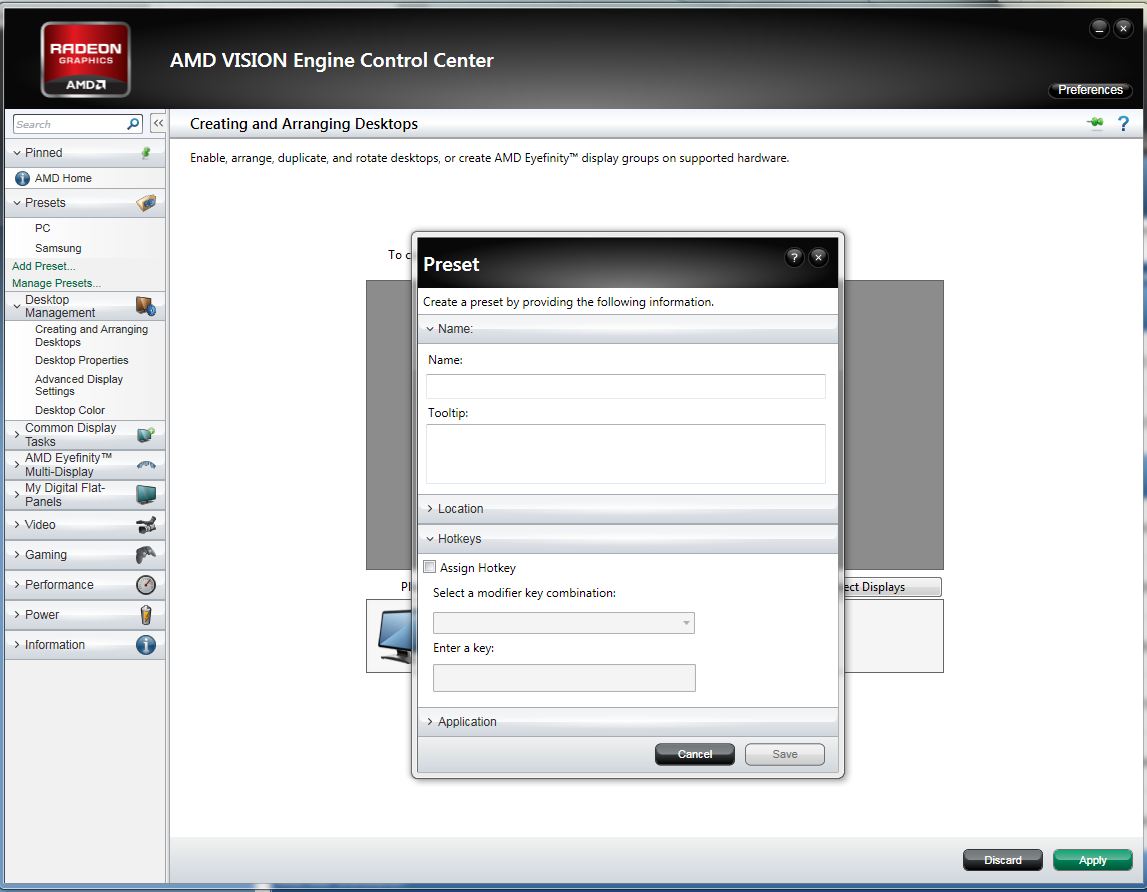
Task: Close the Preset dialog with X
Action: click(x=819, y=257)
